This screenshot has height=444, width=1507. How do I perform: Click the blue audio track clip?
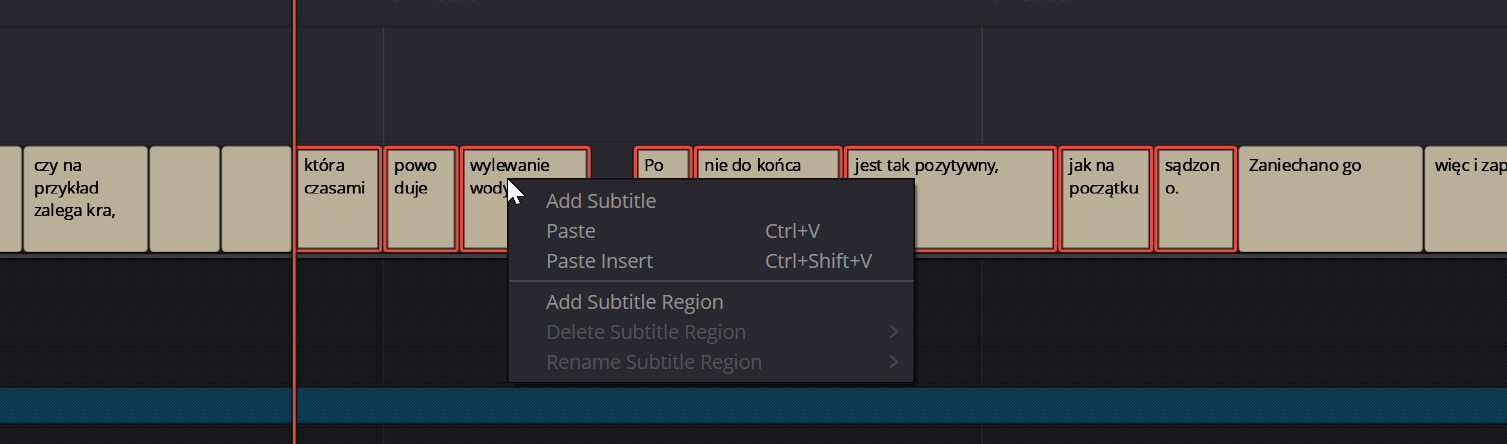pyautogui.click(x=753, y=405)
